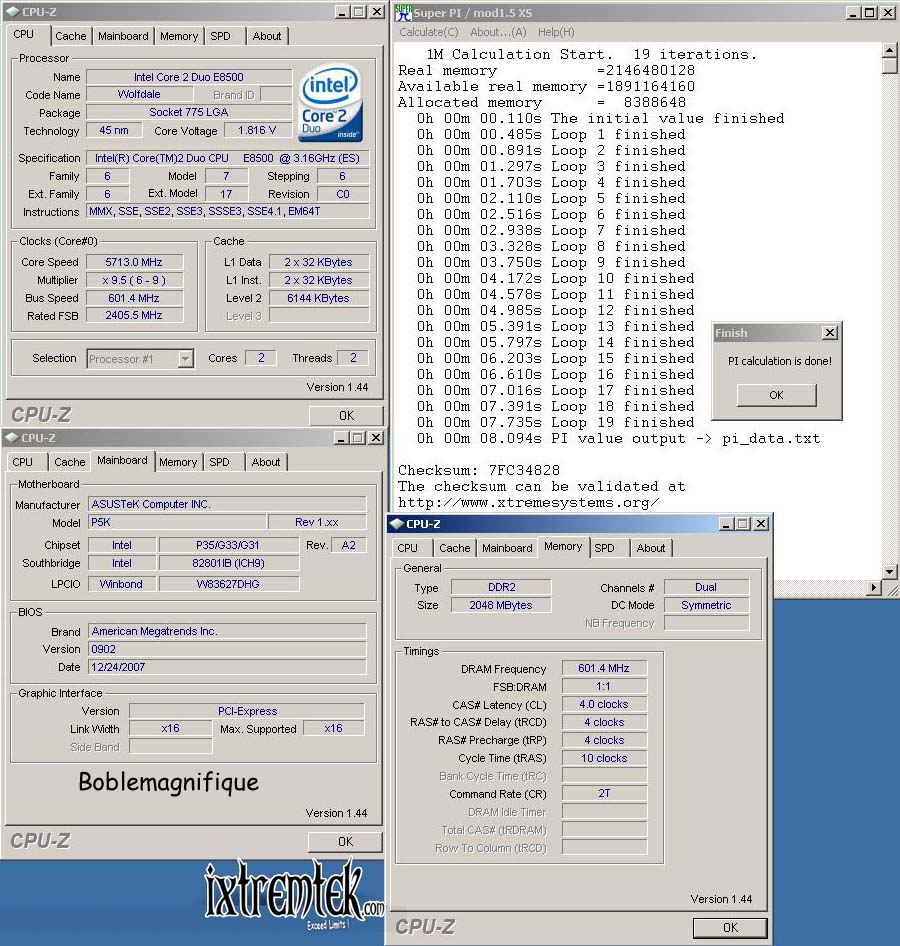Click the BIOS Version value 0902
The width and height of the screenshot is (900, 946).
[227, 649]
